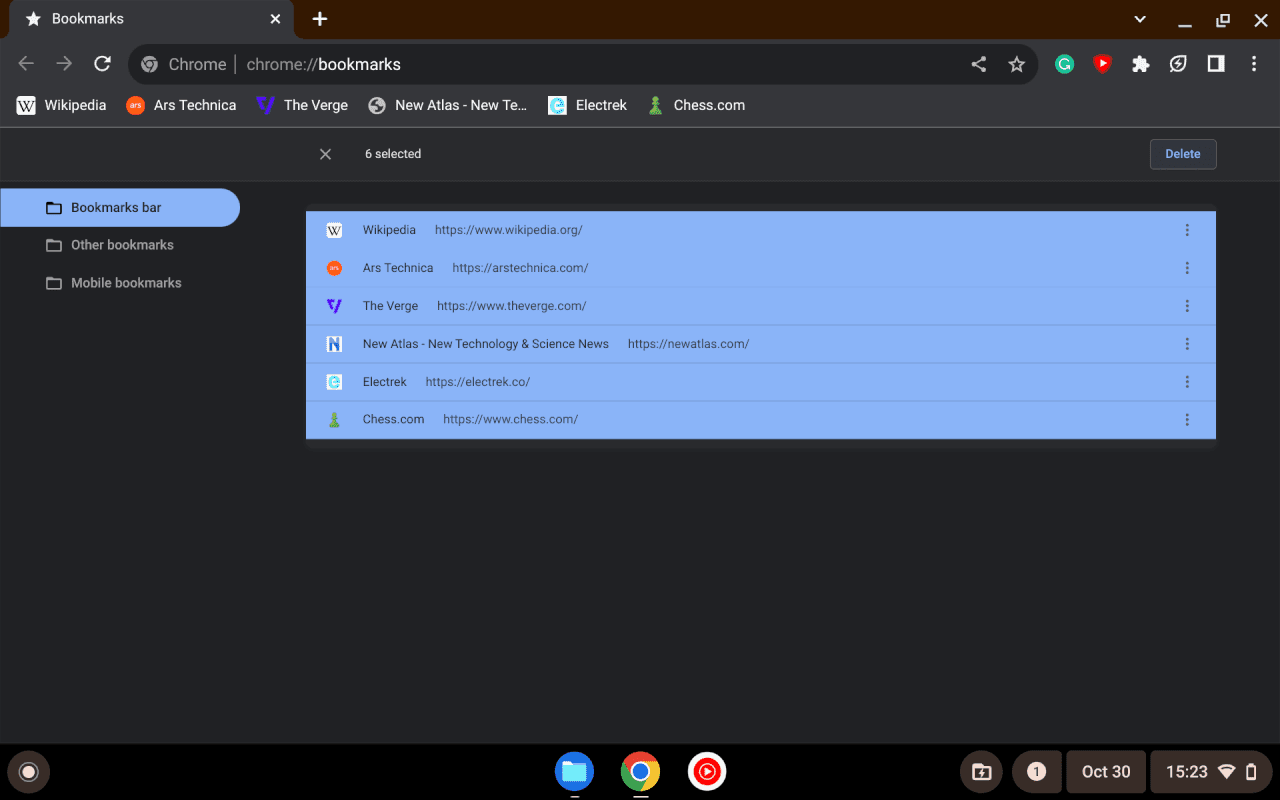Open more actions for The Verge row

(x=1187, y=306)
